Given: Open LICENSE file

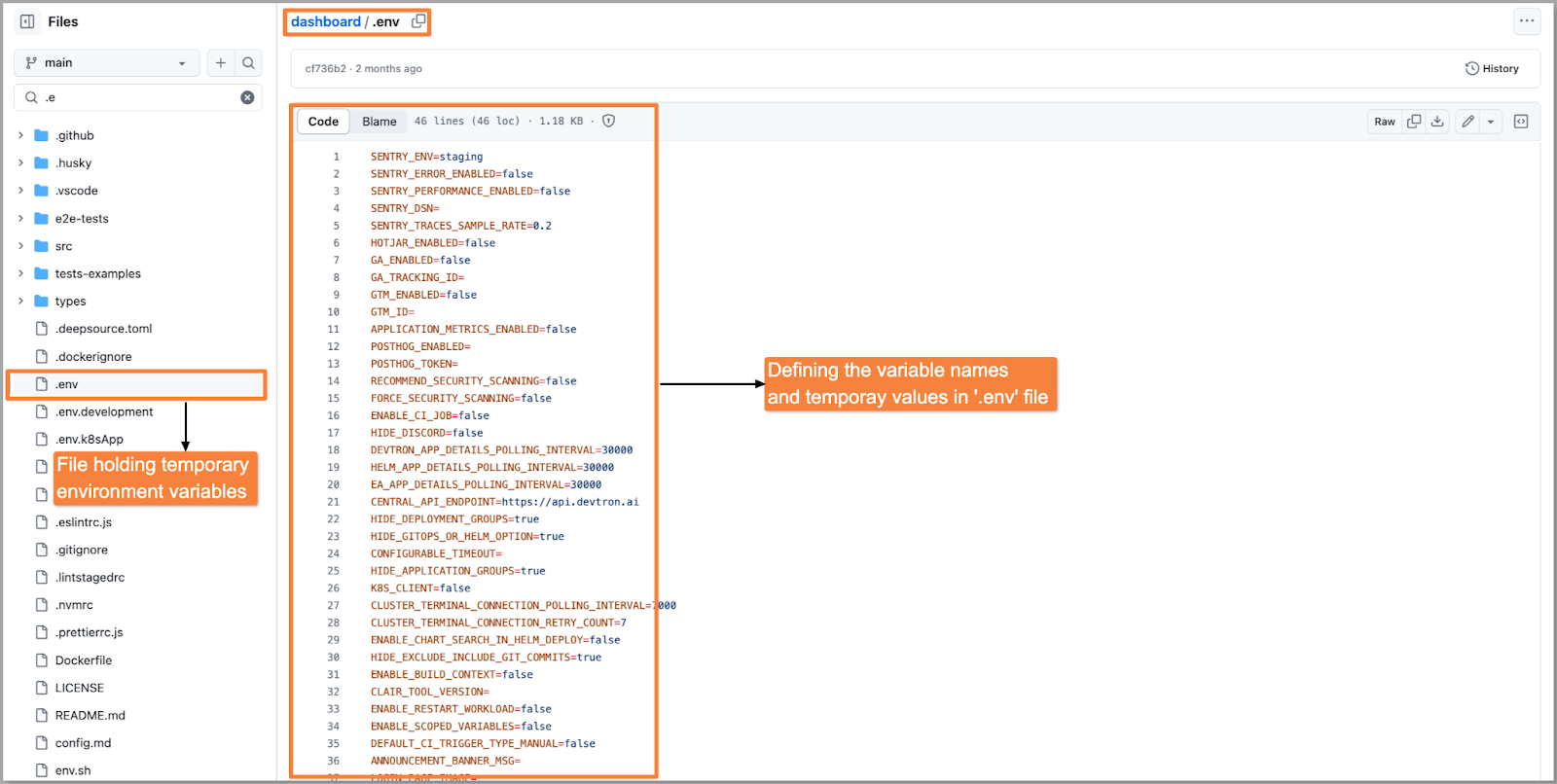Looking at the screenshot, I should 80,688.
